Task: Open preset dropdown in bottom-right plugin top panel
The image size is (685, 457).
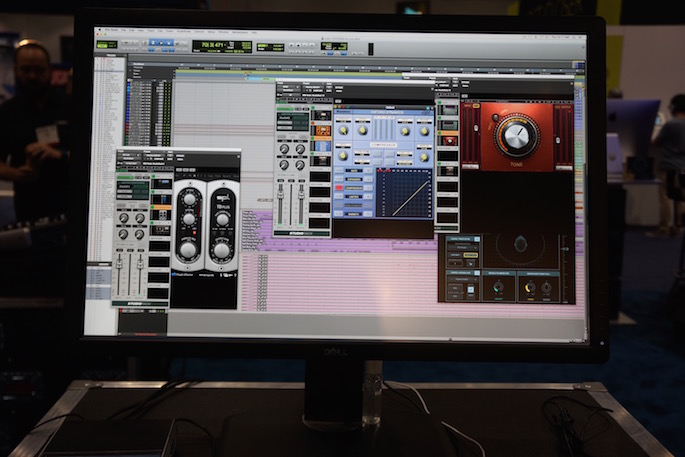Action: 462,247
